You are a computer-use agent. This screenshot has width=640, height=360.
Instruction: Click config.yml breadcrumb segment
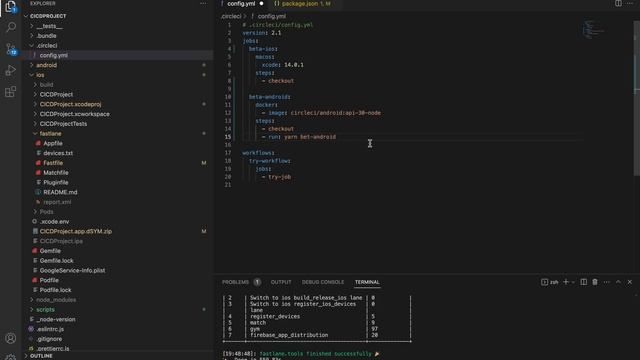(x=271, y=16)
